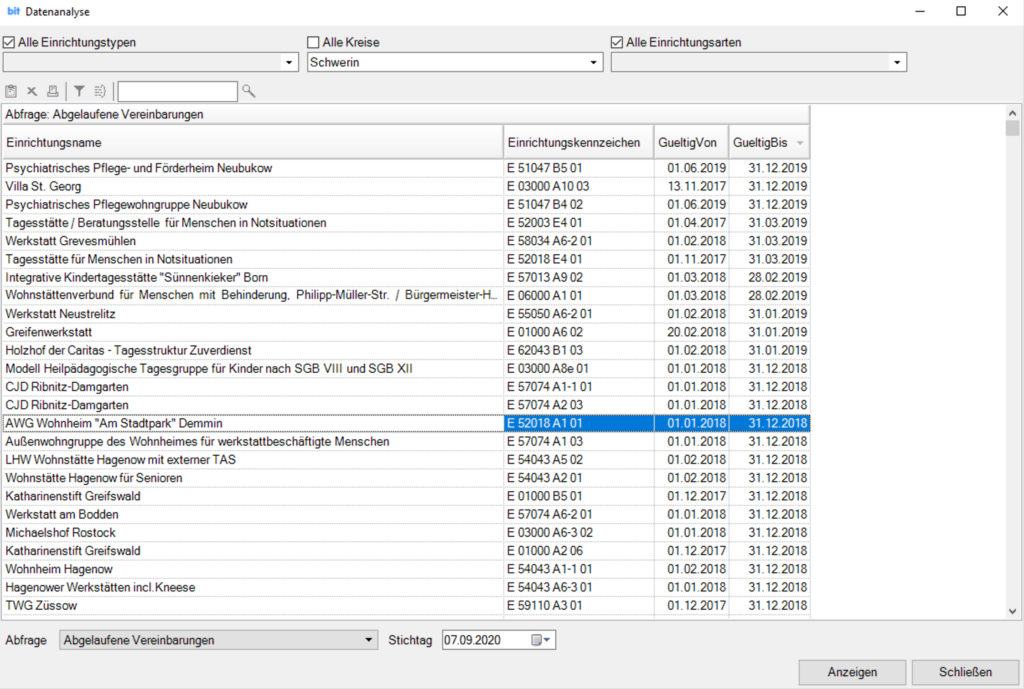The height and width of the screenshot is (689, 1024).
Task: Click the Schließen button
Action: click(965, 672)
